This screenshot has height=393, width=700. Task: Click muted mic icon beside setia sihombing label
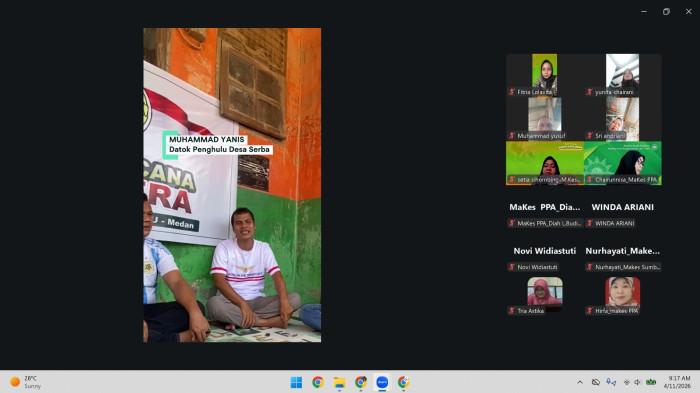(x=512, y=180)
